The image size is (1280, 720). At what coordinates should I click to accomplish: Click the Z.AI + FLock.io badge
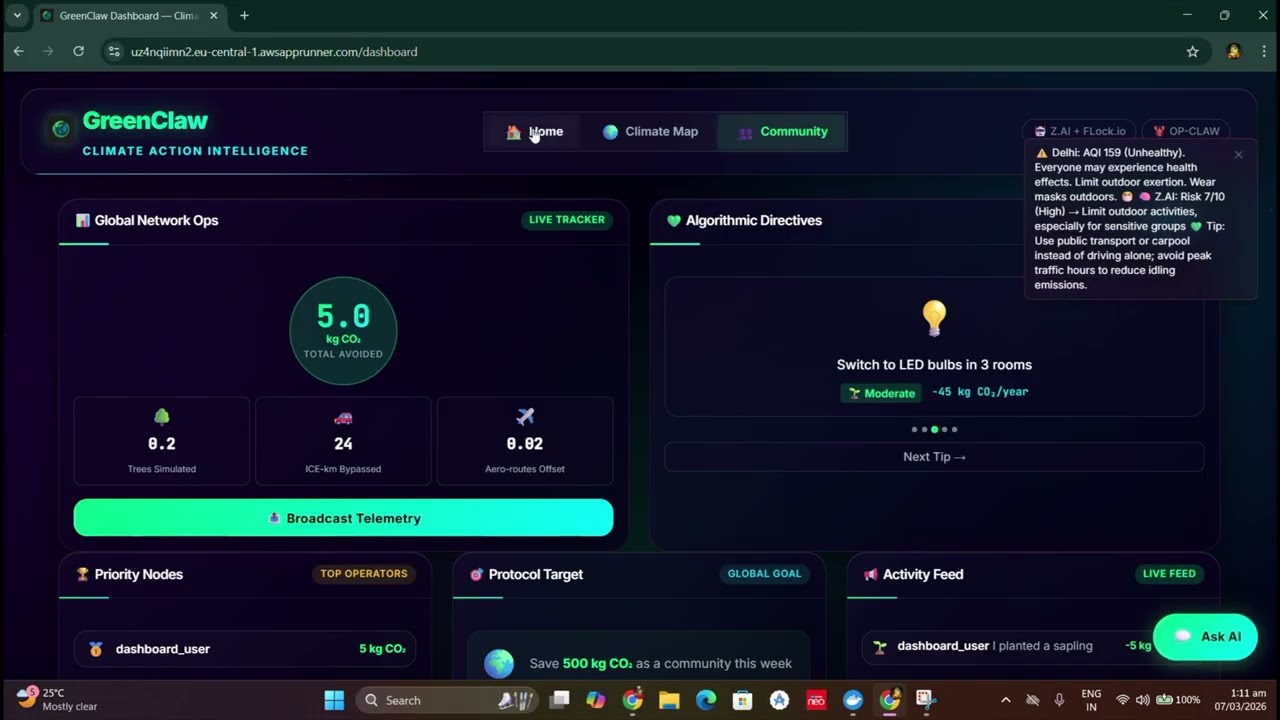[1079, 131]
